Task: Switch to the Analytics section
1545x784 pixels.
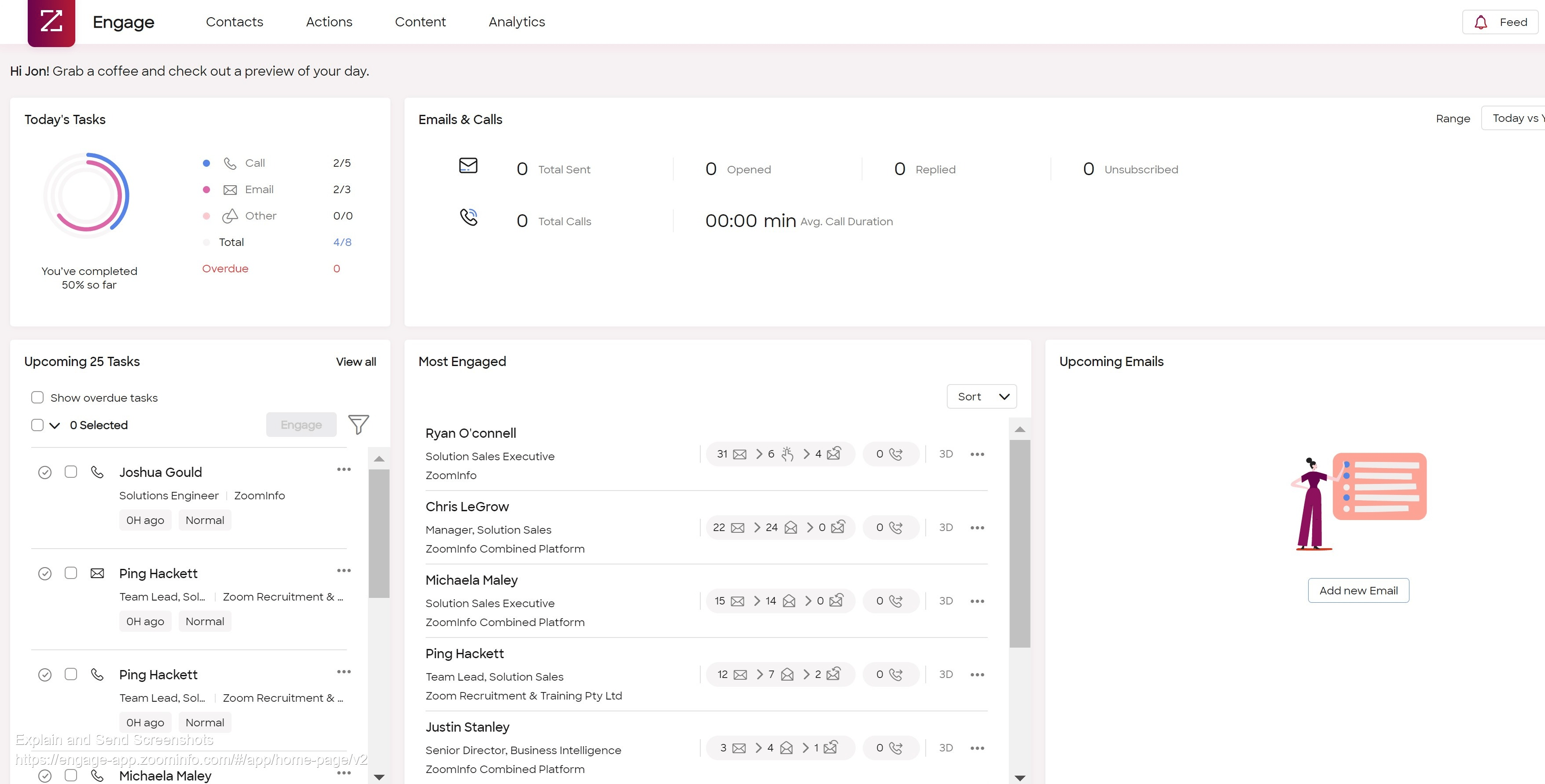Action: point(516,22)
